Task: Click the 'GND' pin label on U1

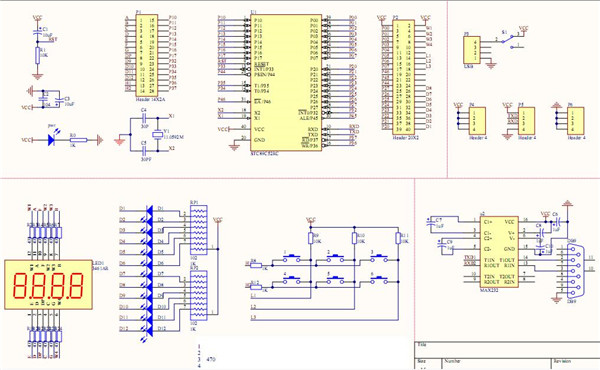Action: 259,140
